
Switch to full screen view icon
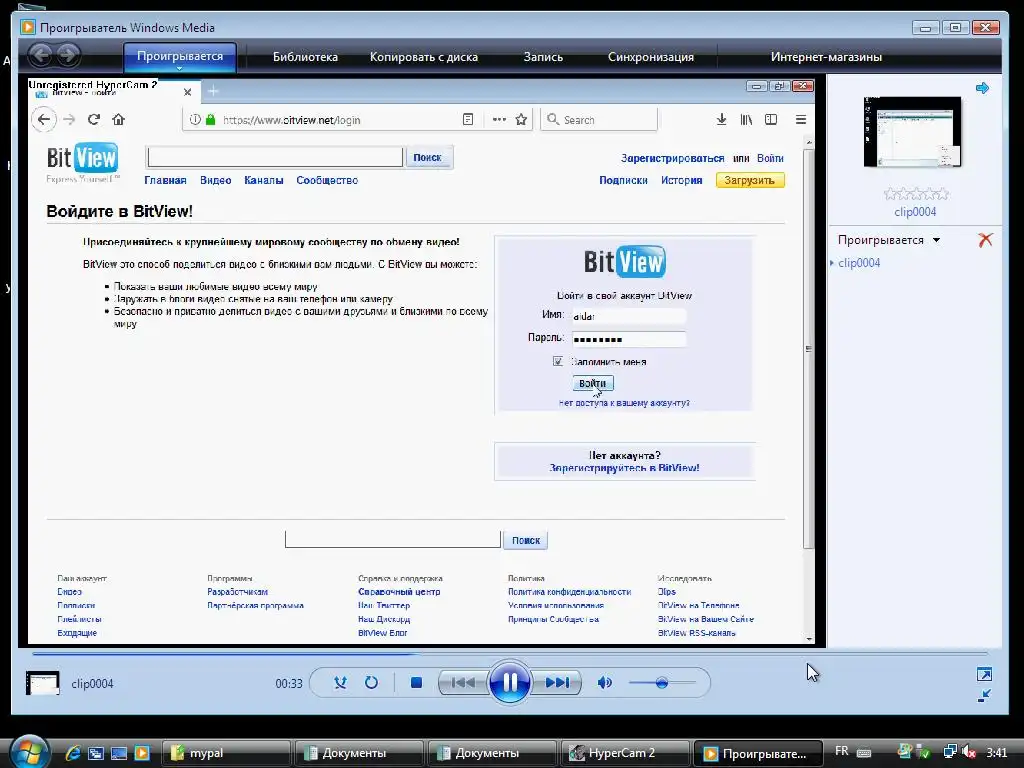point(984,674)
